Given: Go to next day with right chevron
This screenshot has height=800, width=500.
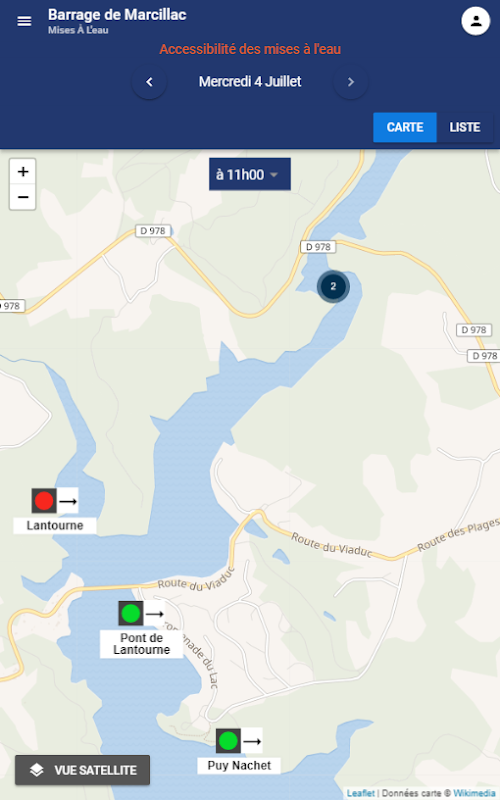Looking at the screenshot, I should (x=351, y=82).
